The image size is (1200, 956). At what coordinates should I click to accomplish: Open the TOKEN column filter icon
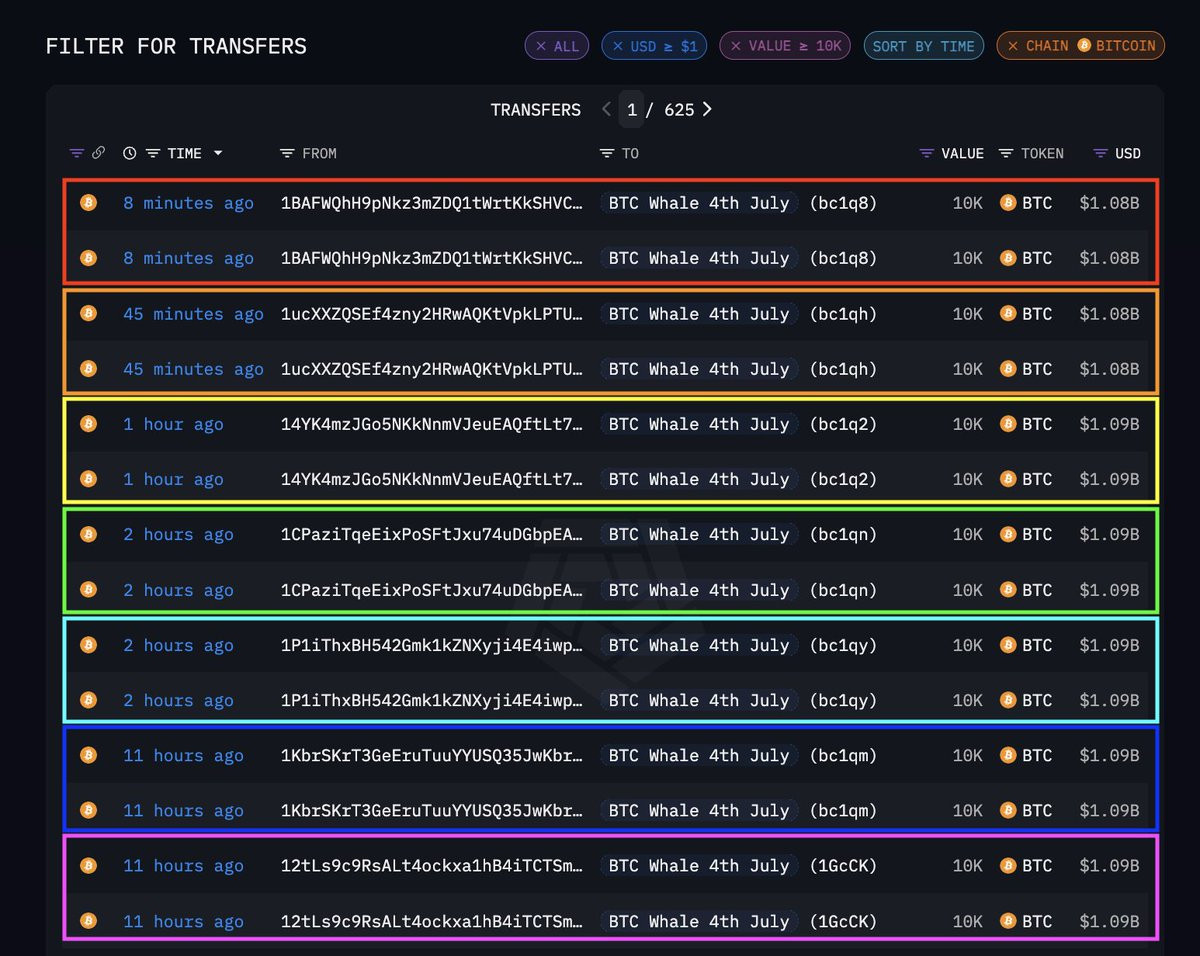point(1006,153)
